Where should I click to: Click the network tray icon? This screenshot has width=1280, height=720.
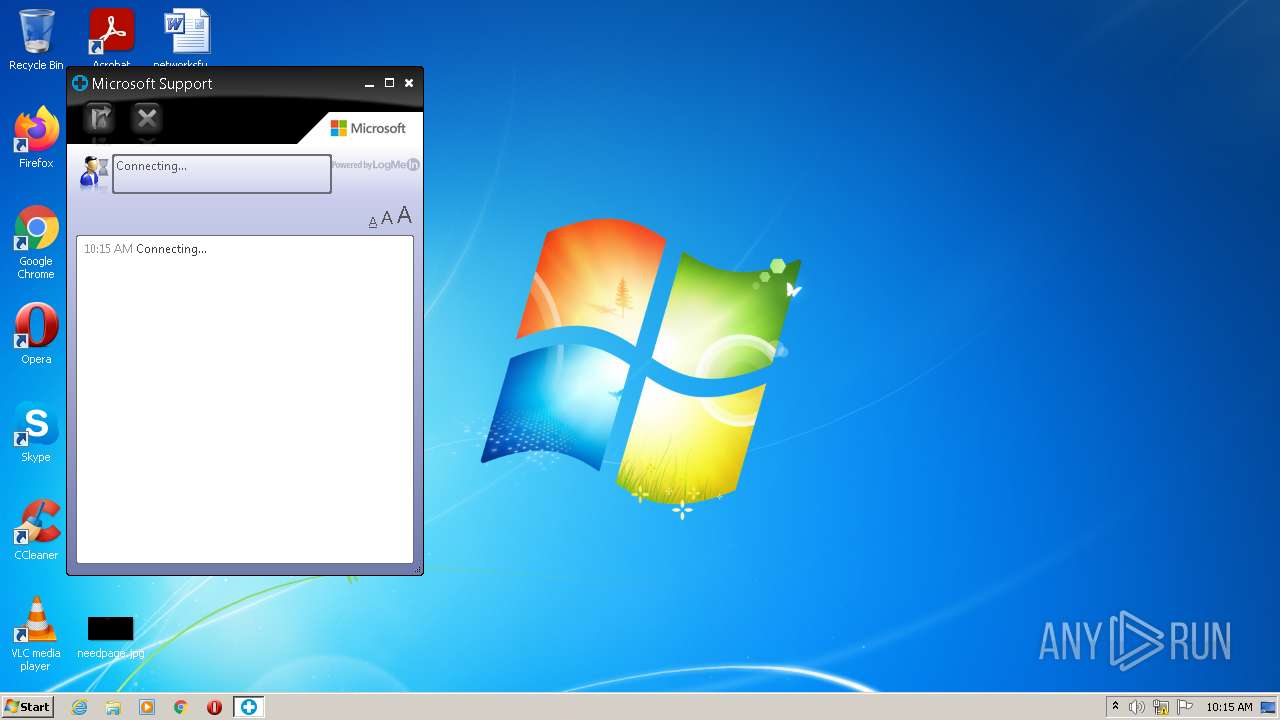tap(1161, 707)
